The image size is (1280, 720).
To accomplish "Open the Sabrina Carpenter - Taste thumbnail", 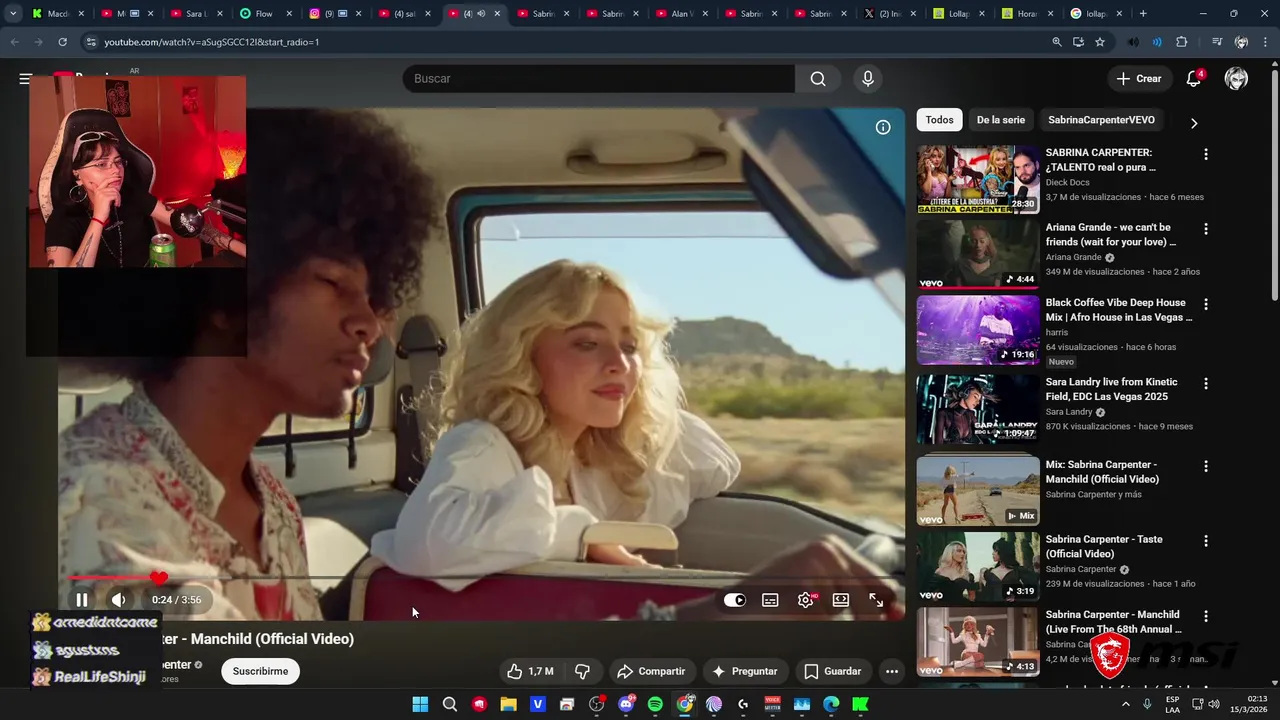I will 978,566.
